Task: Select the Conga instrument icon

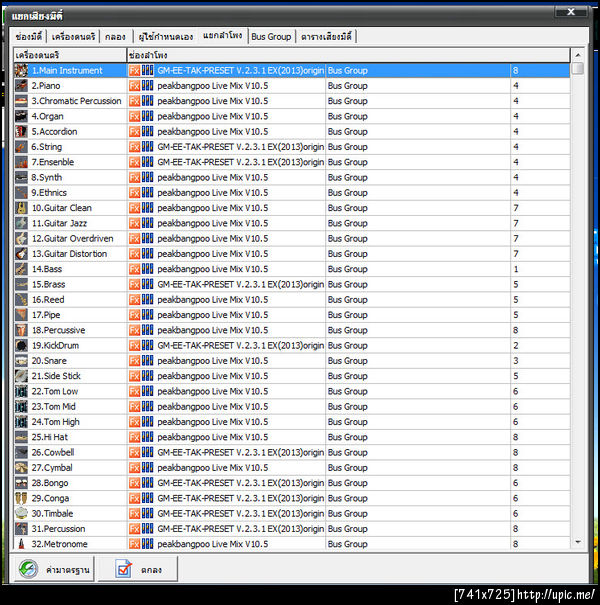Action: tap(21, 498)
